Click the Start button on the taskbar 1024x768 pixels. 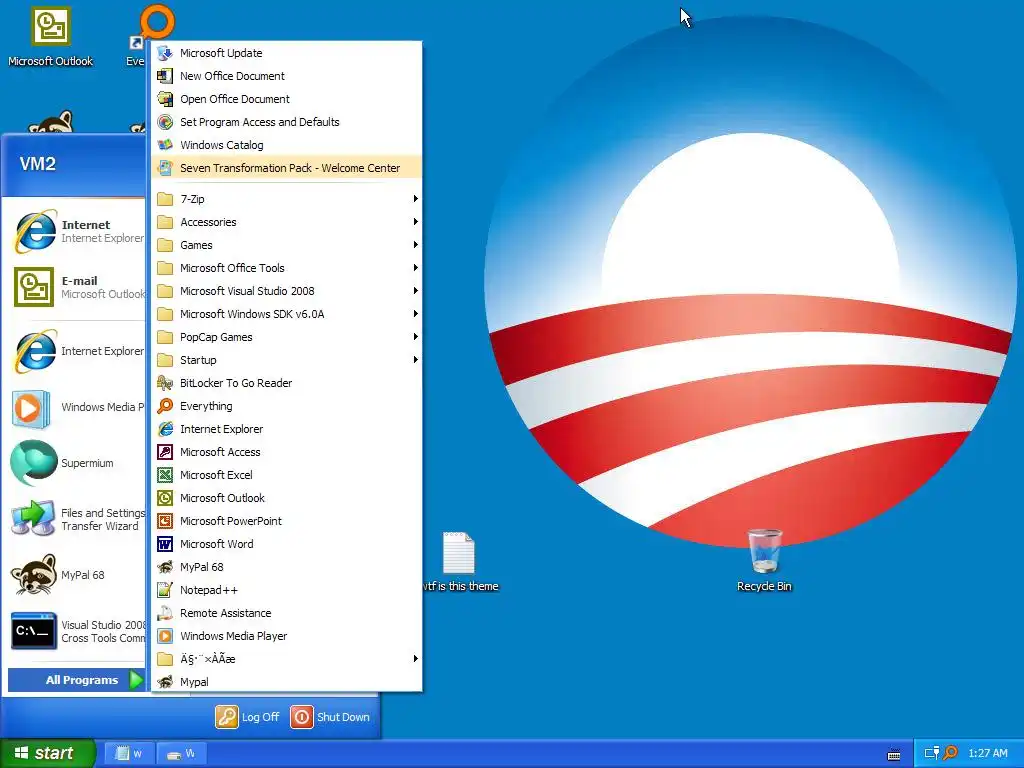47,753
